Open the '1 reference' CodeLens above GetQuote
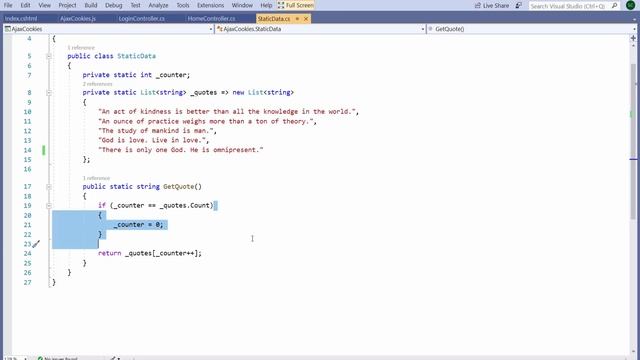This screenshot has height=360, width=640. pos(96,178)
